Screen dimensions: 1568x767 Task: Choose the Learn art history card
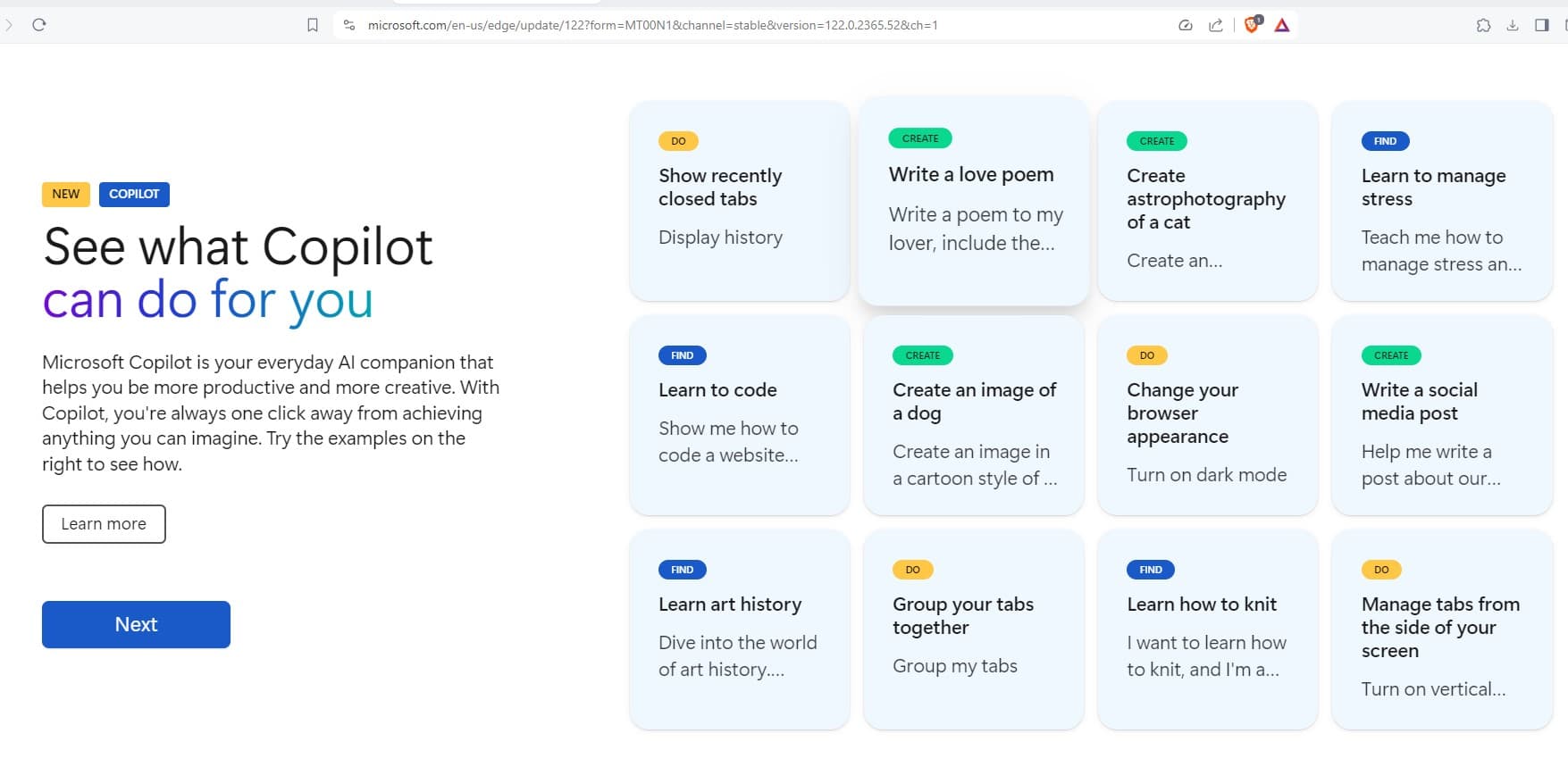[739, 629]
